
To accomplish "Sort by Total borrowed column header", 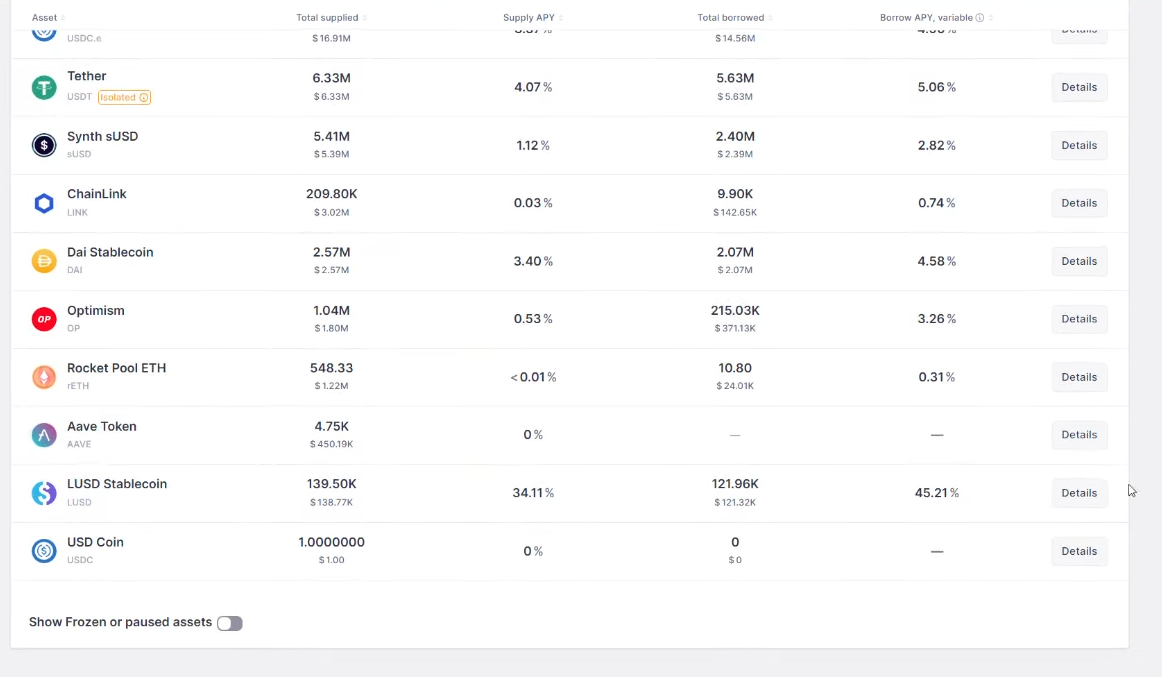I will click(x=731, y=18).
